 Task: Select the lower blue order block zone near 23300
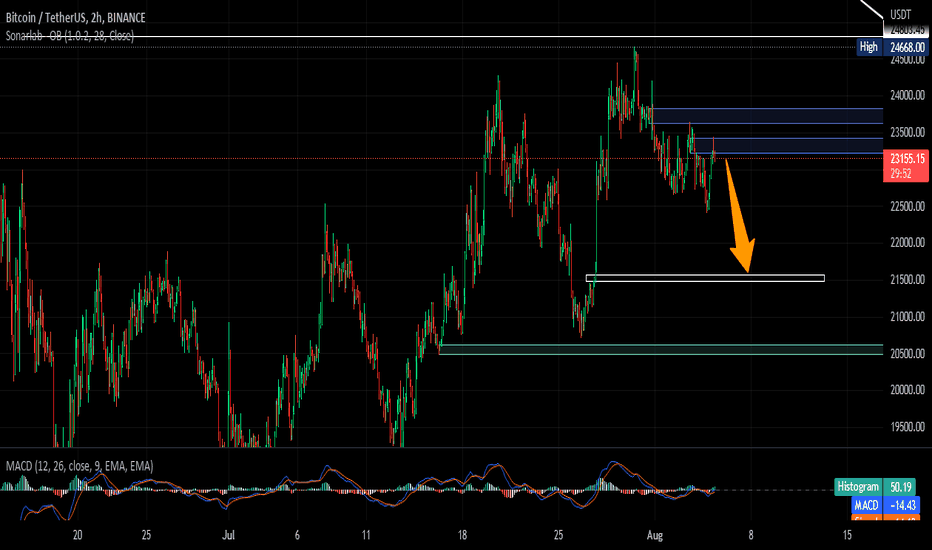coord(788,146)
